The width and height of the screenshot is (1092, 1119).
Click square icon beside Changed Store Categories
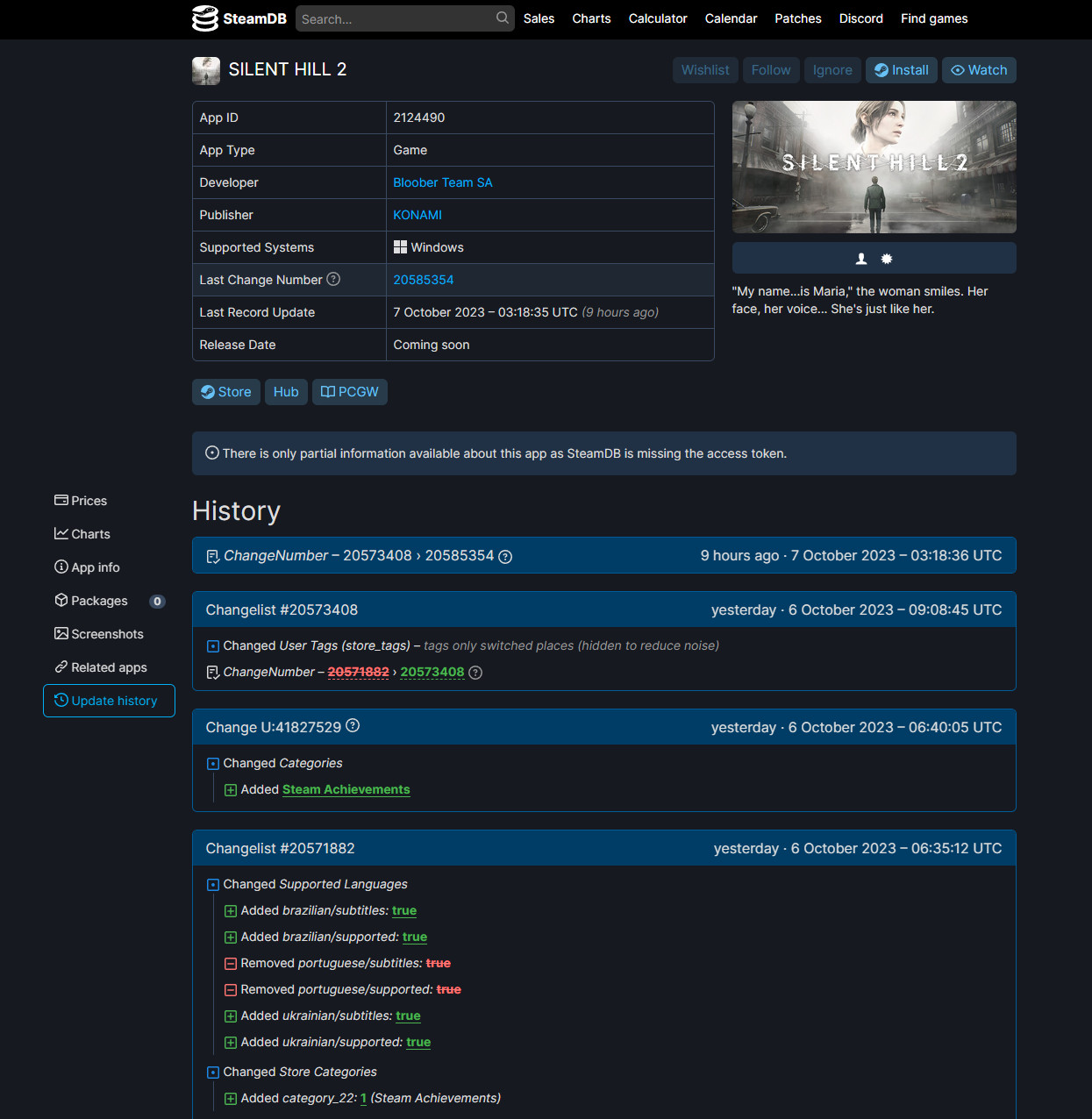coord(213,1073)
